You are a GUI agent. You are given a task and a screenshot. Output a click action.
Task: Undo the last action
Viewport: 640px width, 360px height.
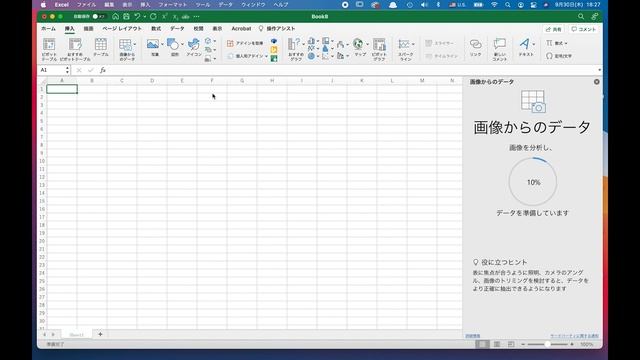coord(137,16)
